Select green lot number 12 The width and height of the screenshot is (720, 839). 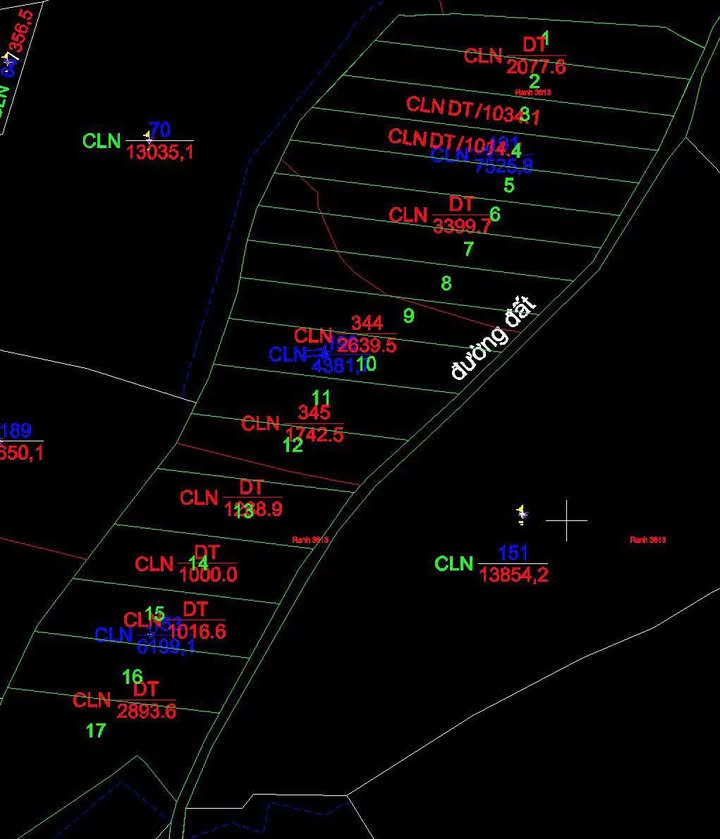293,445
